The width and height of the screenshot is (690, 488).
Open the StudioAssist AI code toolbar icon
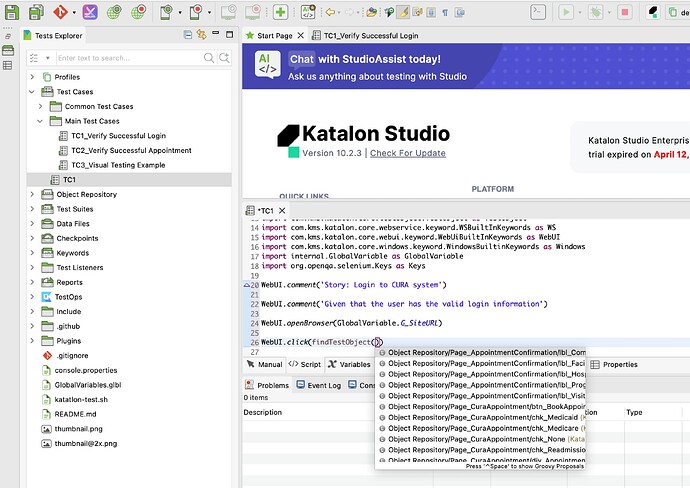(x=308, y=12)
